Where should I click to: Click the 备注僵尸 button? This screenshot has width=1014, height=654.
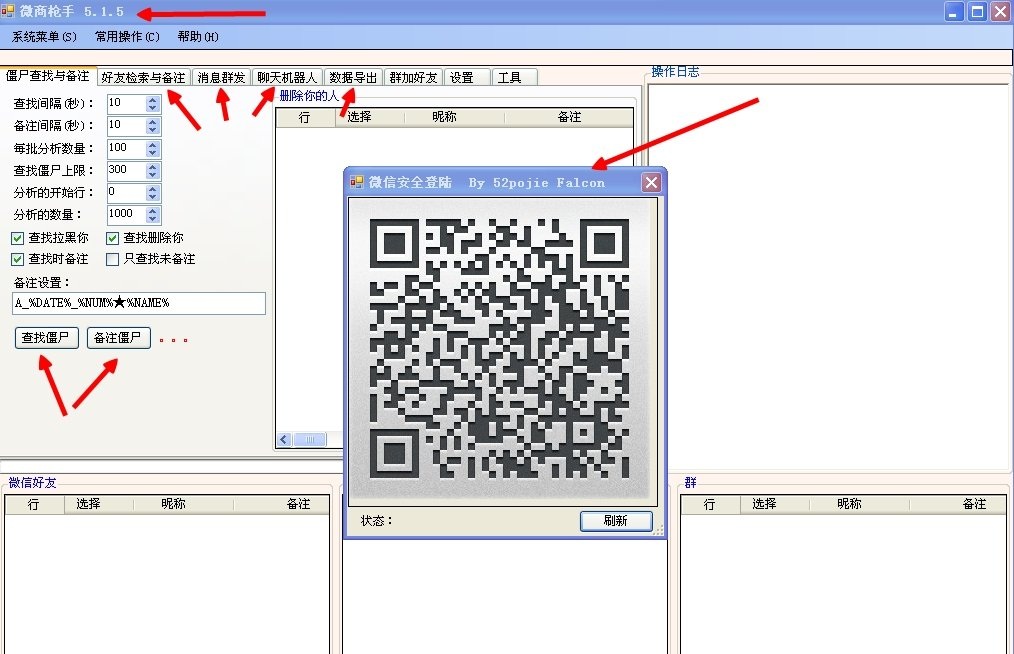click(118, 338)
